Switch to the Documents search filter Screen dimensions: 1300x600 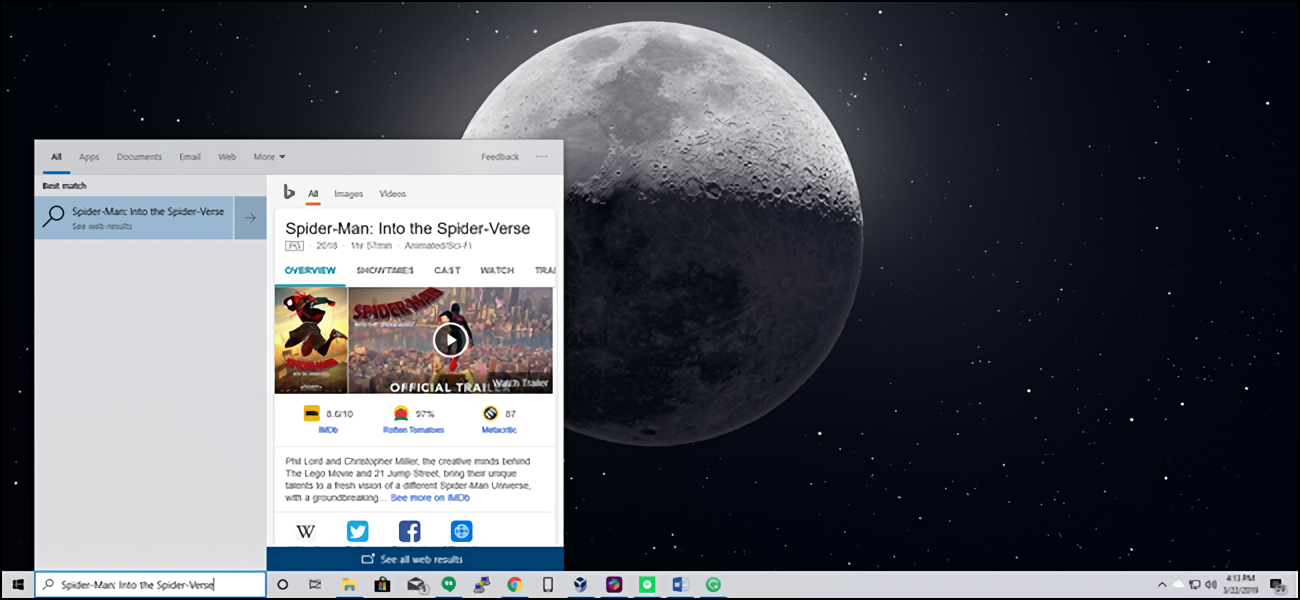[x=139, y=157]
